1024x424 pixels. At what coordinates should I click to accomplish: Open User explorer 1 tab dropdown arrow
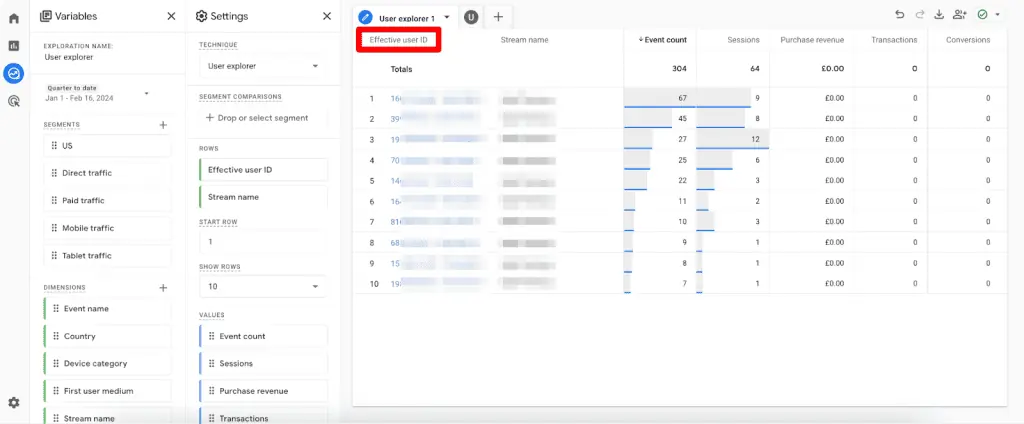click(x=447, y=18)
